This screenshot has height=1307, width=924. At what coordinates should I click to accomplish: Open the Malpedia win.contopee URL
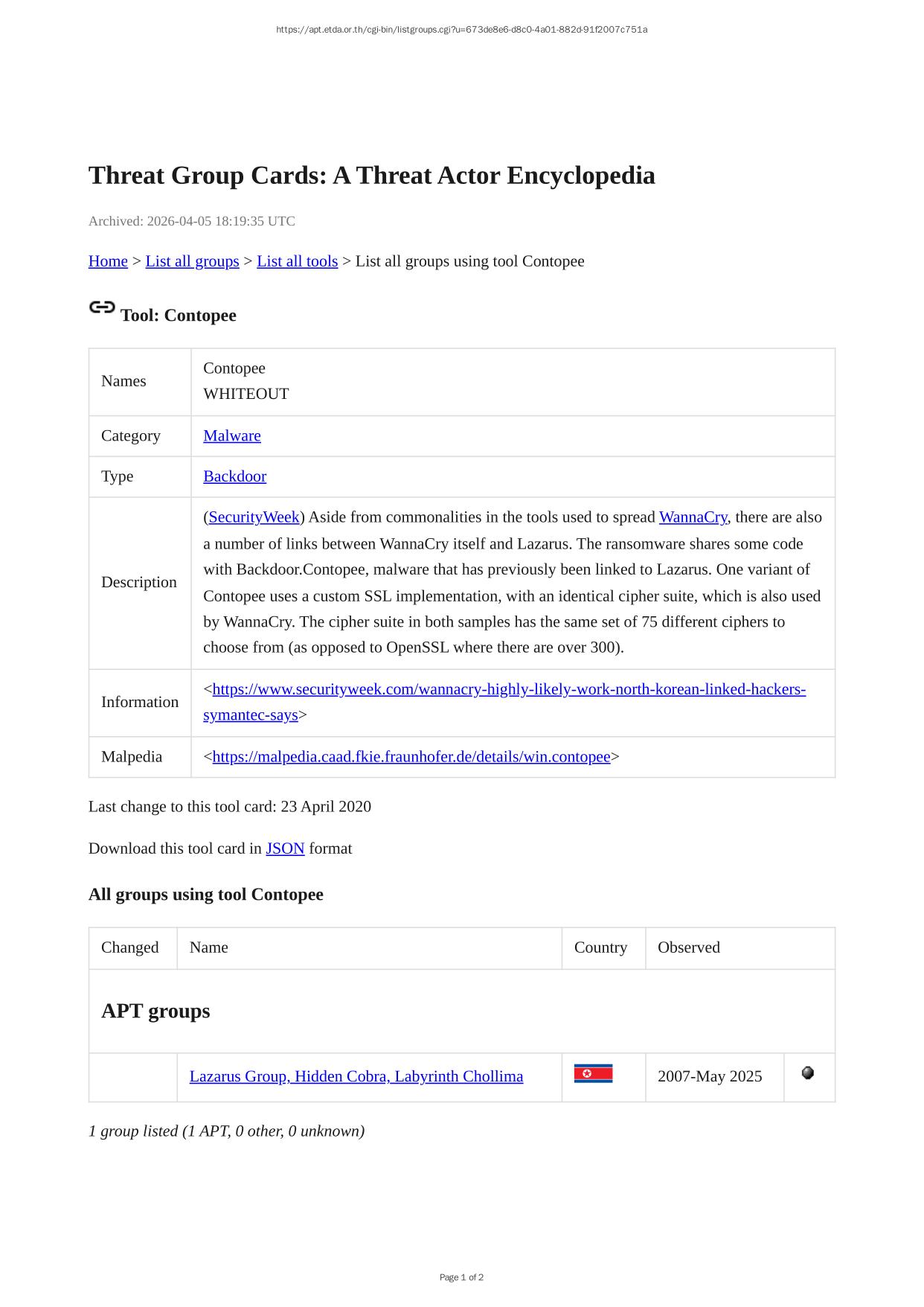tap(411, 757)
